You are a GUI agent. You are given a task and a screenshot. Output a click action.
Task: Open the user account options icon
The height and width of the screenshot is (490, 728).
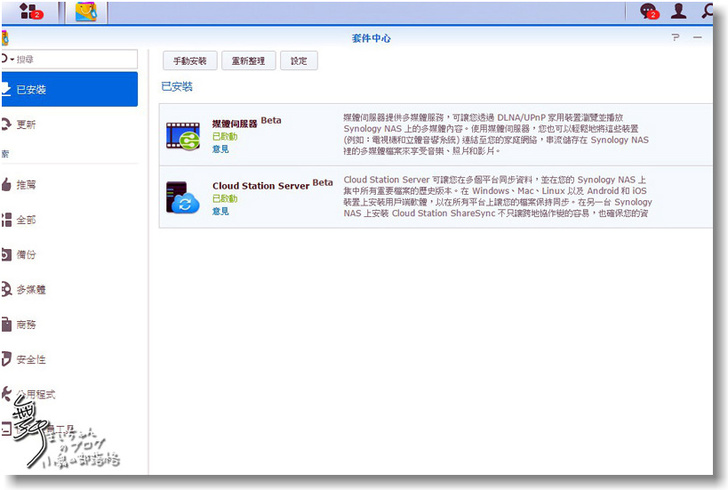679,12
